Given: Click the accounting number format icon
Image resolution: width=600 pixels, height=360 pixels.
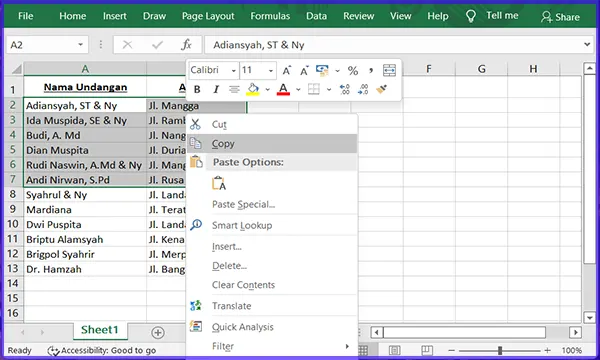Looking at the screenshot, I should (x=322, y=70).
